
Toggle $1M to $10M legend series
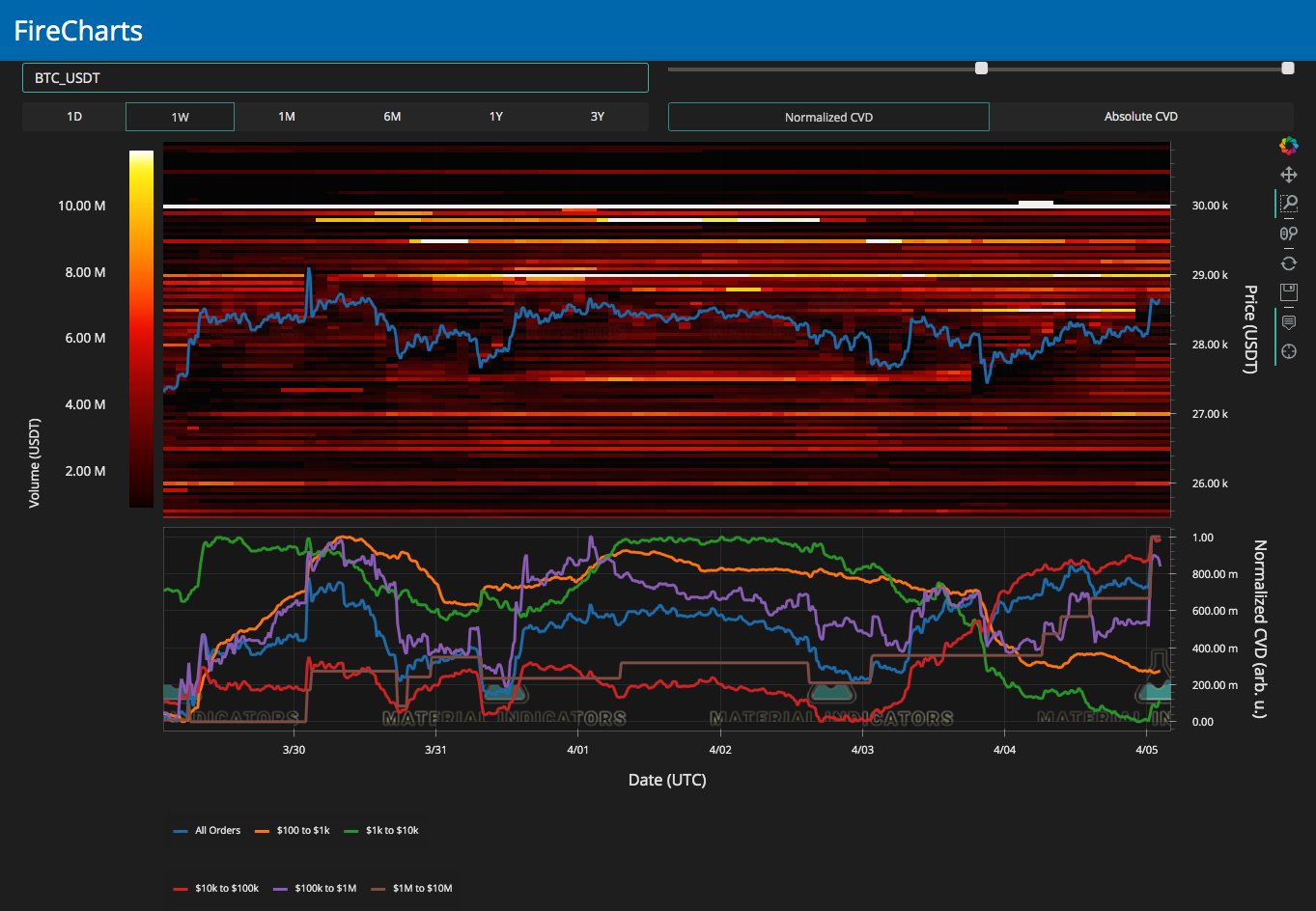(410, 888)
